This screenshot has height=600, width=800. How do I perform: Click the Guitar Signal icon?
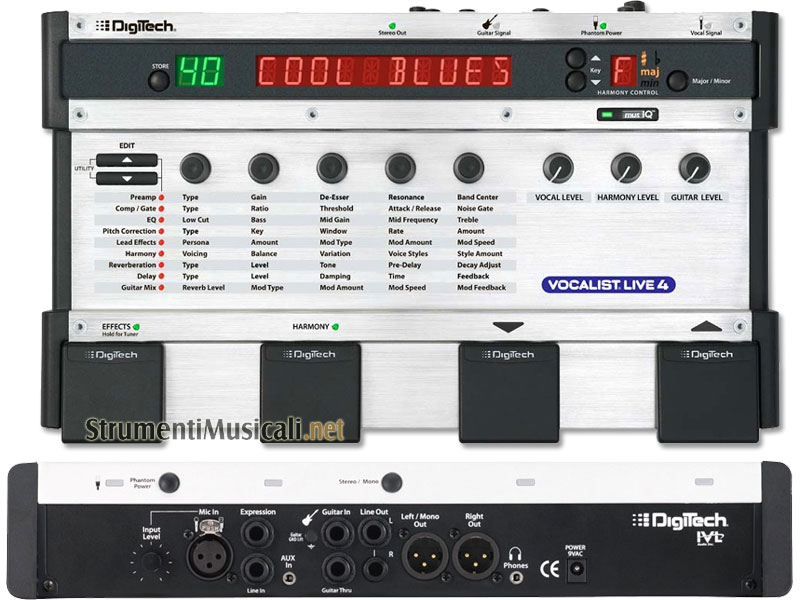click(x=494, y=20)
